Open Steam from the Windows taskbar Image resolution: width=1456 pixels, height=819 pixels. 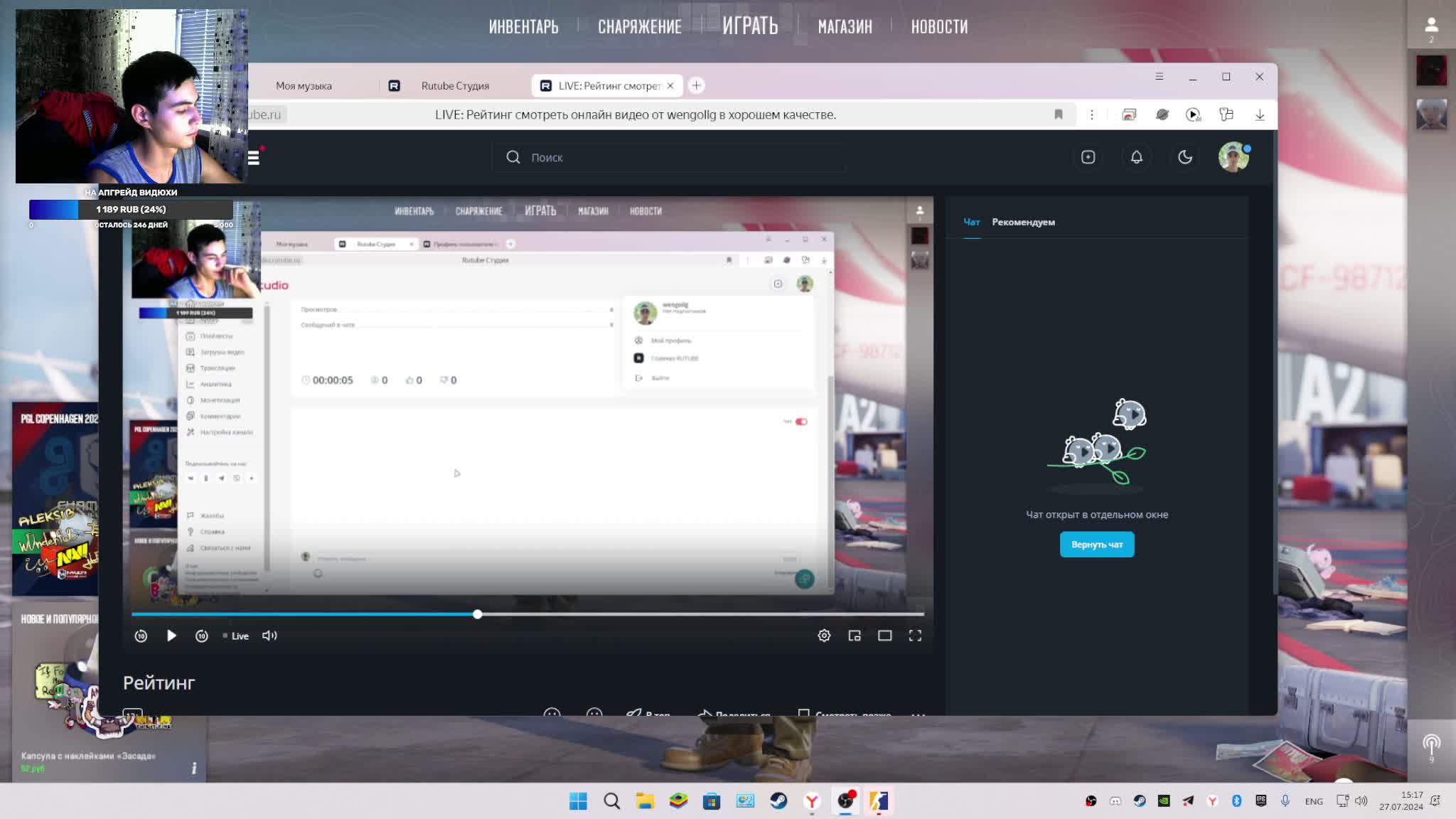(778, 801)
